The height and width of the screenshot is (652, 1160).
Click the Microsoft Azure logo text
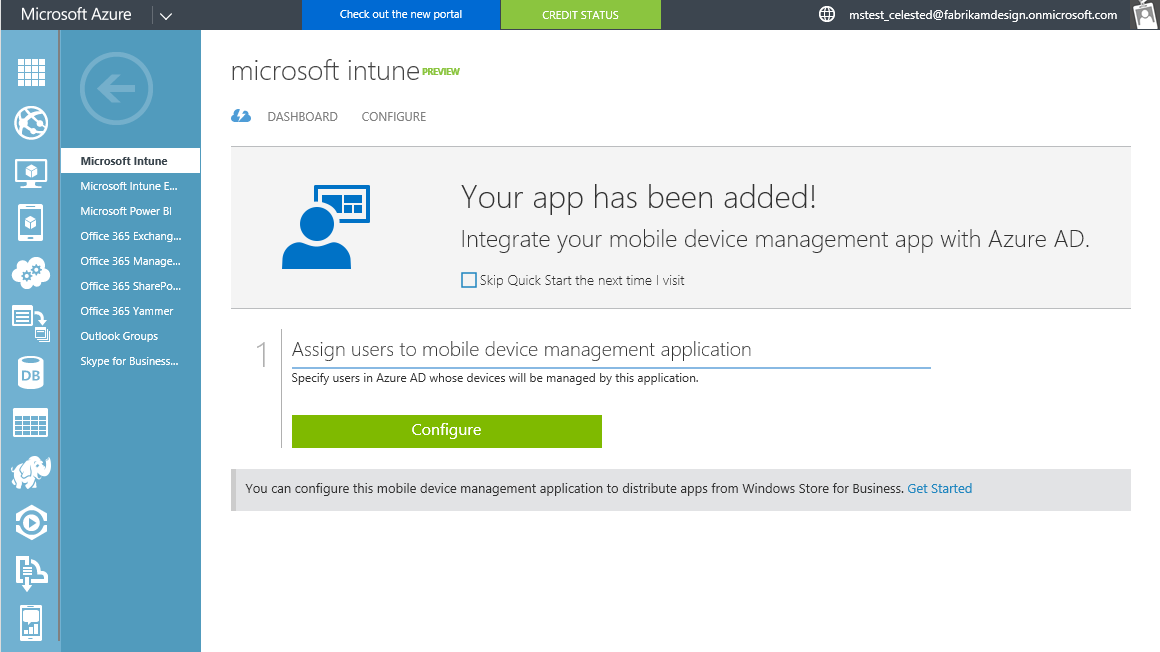tap(76, 14)
